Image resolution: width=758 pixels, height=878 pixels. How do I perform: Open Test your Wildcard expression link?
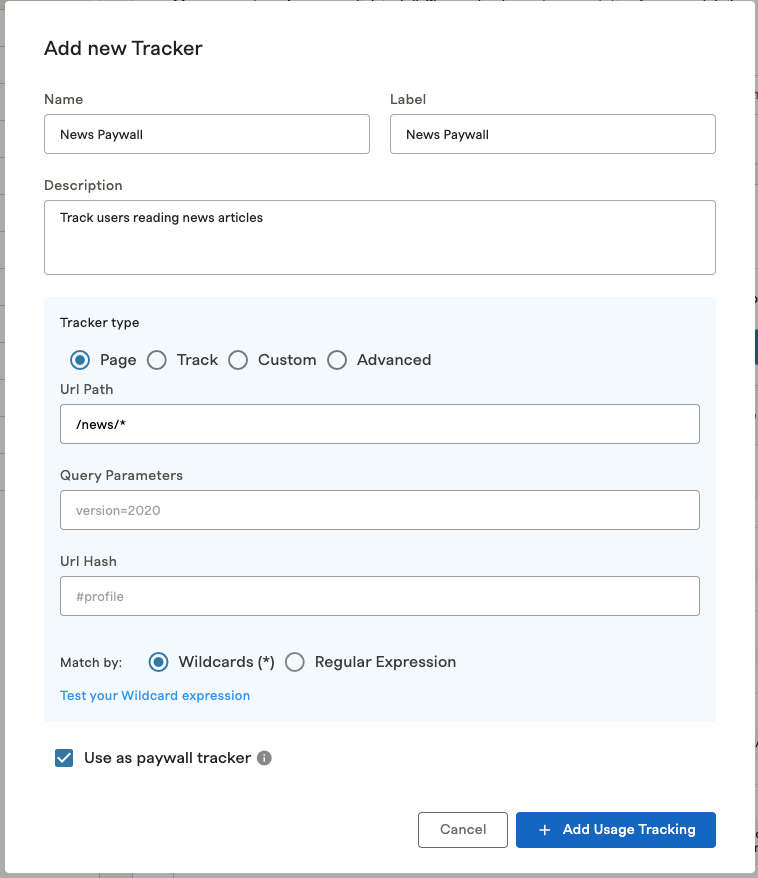click(x=155, y=695)
